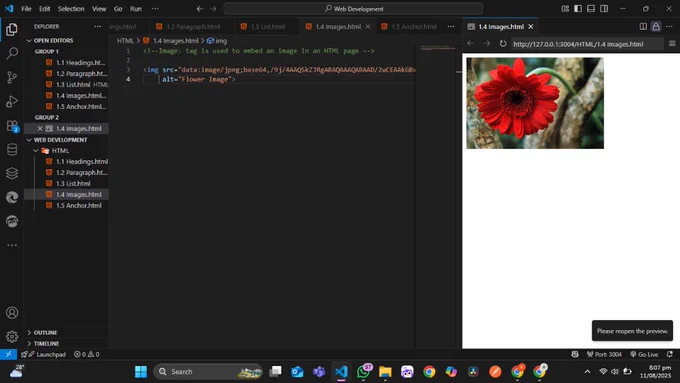The width and height of the screenshot is (680, 383).
Task: Go forward in the preview browser
Action: (x=487, y=44)
